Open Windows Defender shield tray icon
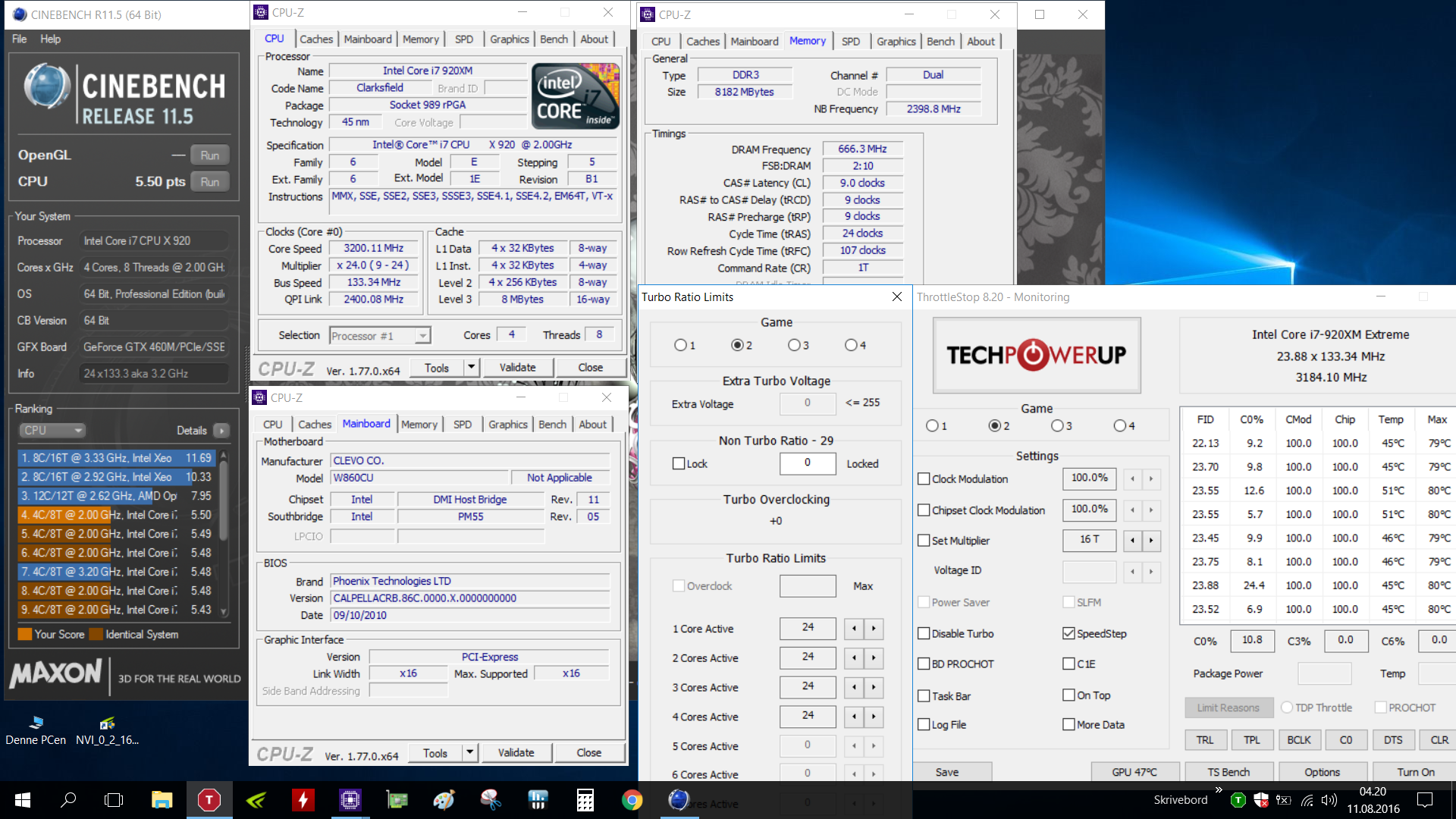 click(x=1261, y=800)
